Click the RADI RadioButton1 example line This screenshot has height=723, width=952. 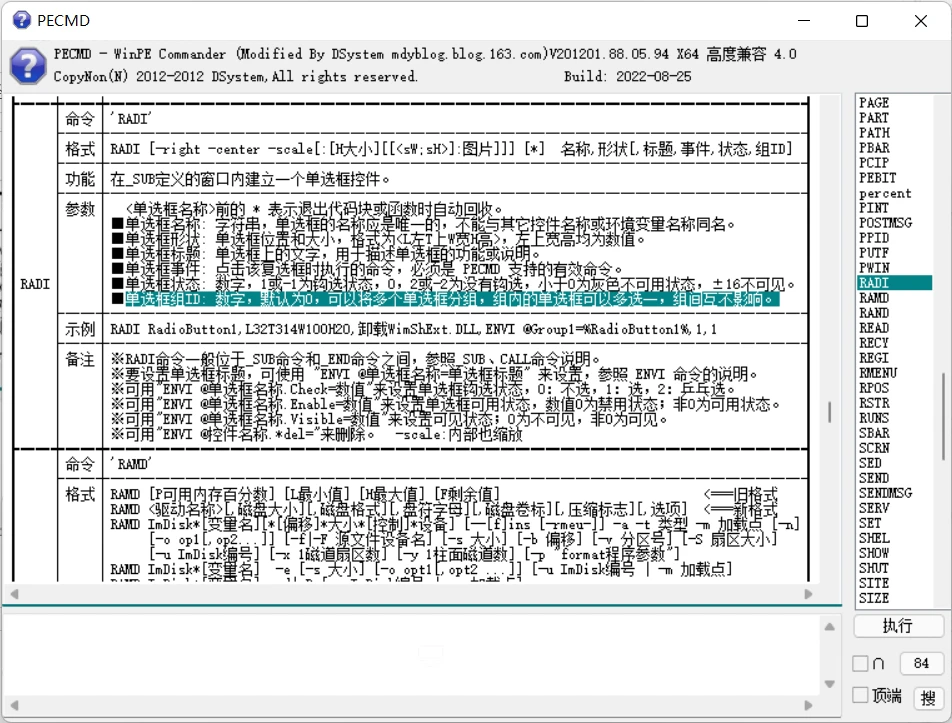point(413,329)
